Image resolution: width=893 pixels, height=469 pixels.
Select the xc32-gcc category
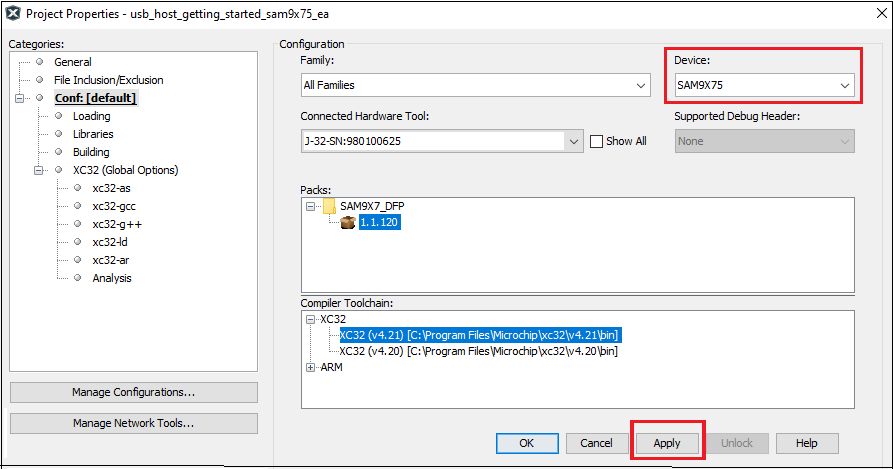click(x=113, y=206)
